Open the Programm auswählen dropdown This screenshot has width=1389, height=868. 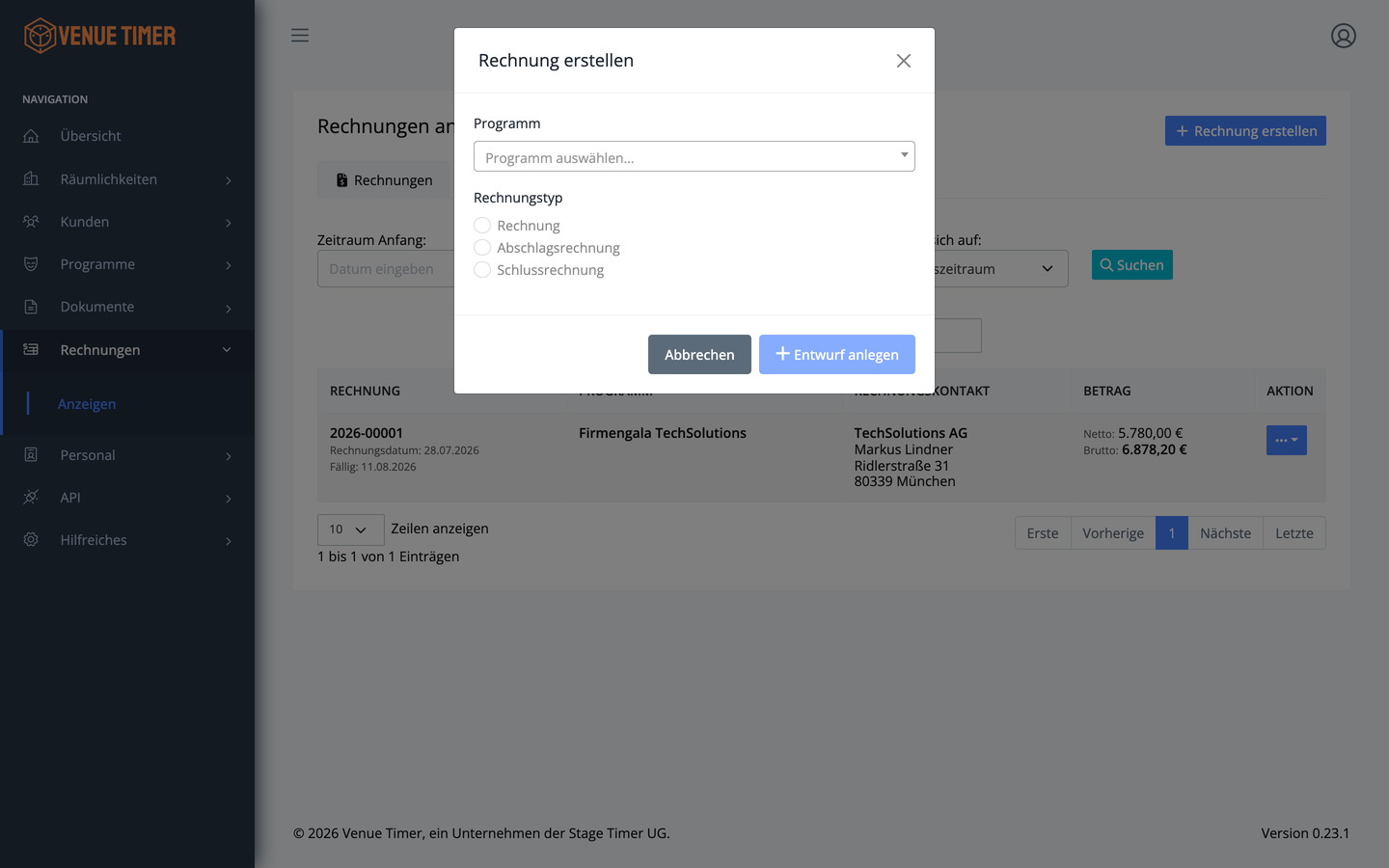694,156
